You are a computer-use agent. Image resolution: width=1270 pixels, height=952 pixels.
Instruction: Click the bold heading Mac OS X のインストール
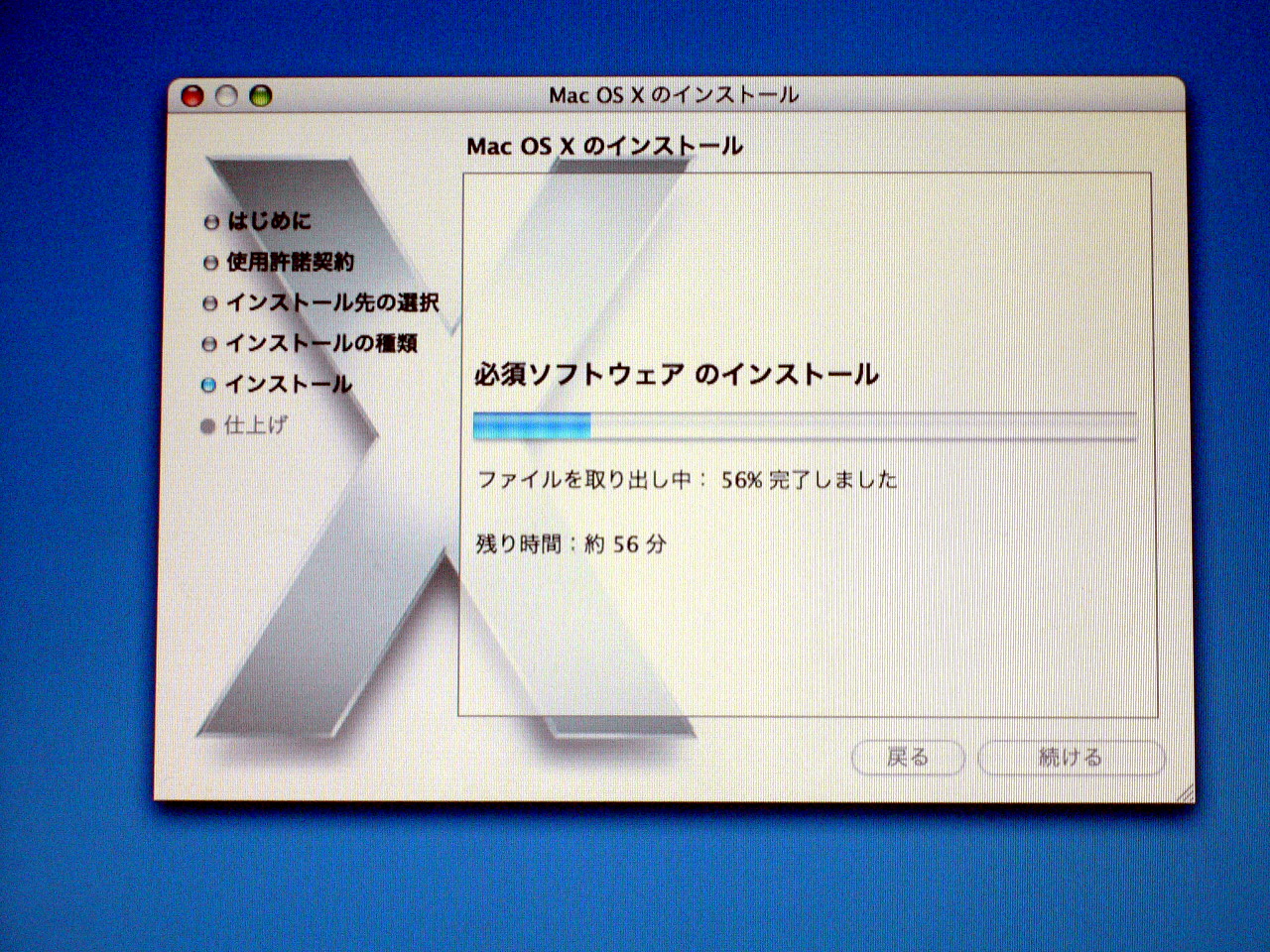[604, 146]
